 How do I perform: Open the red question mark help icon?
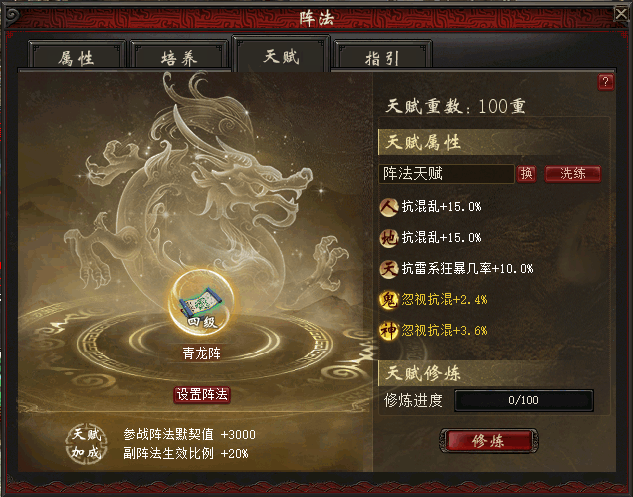point(605,82)
